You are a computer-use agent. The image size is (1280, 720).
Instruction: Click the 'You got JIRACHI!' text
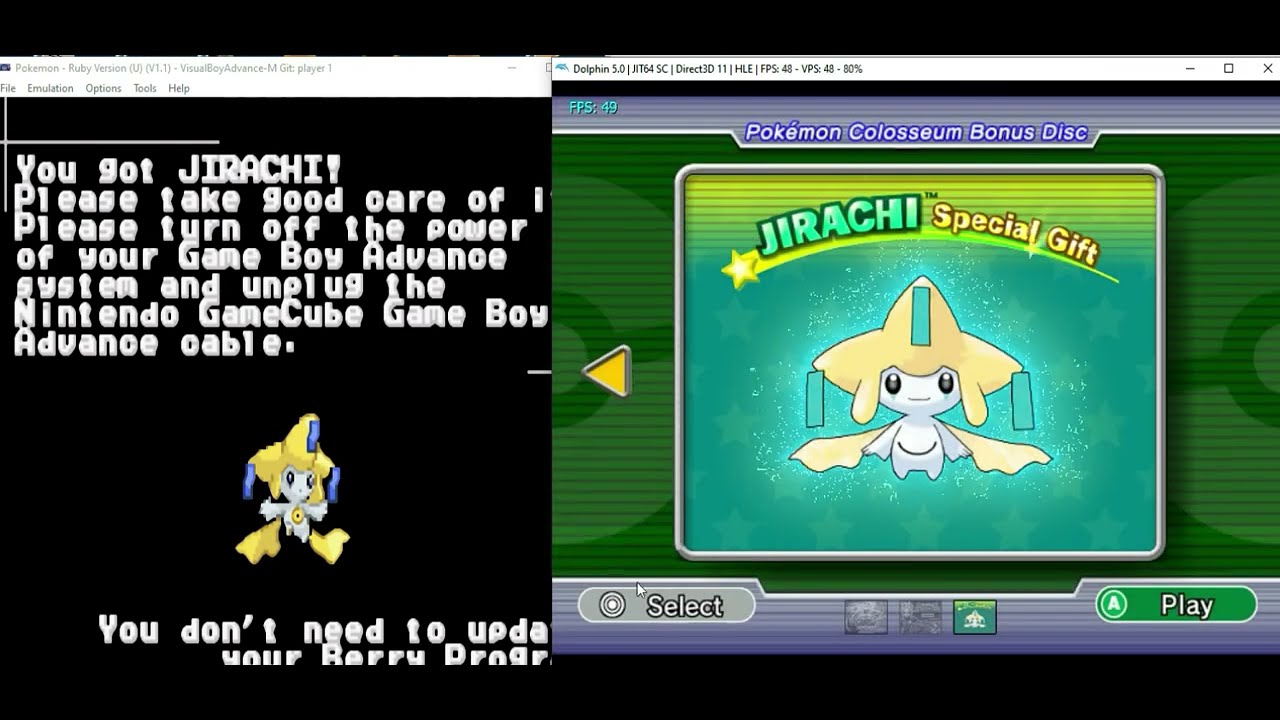pyautogui.click(x=179, y=169)
